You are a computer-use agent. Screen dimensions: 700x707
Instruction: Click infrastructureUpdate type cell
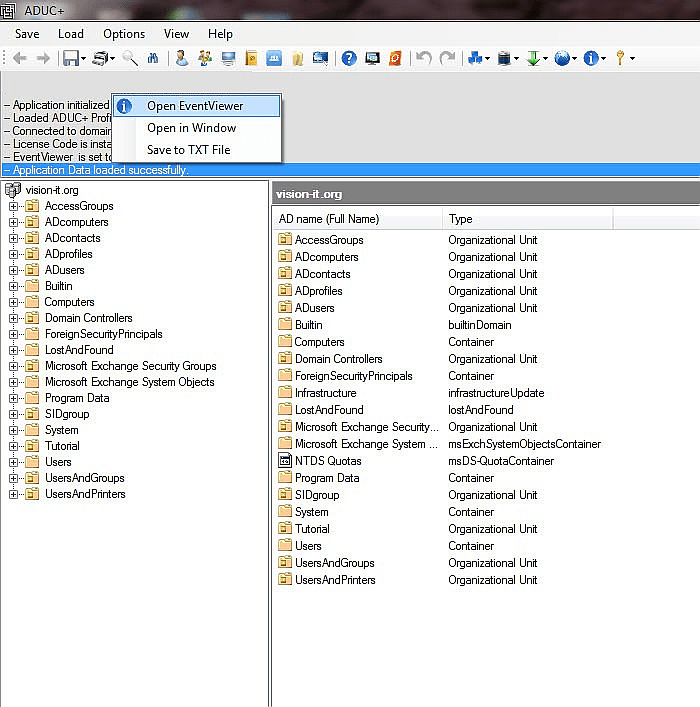tap(496, 393)
